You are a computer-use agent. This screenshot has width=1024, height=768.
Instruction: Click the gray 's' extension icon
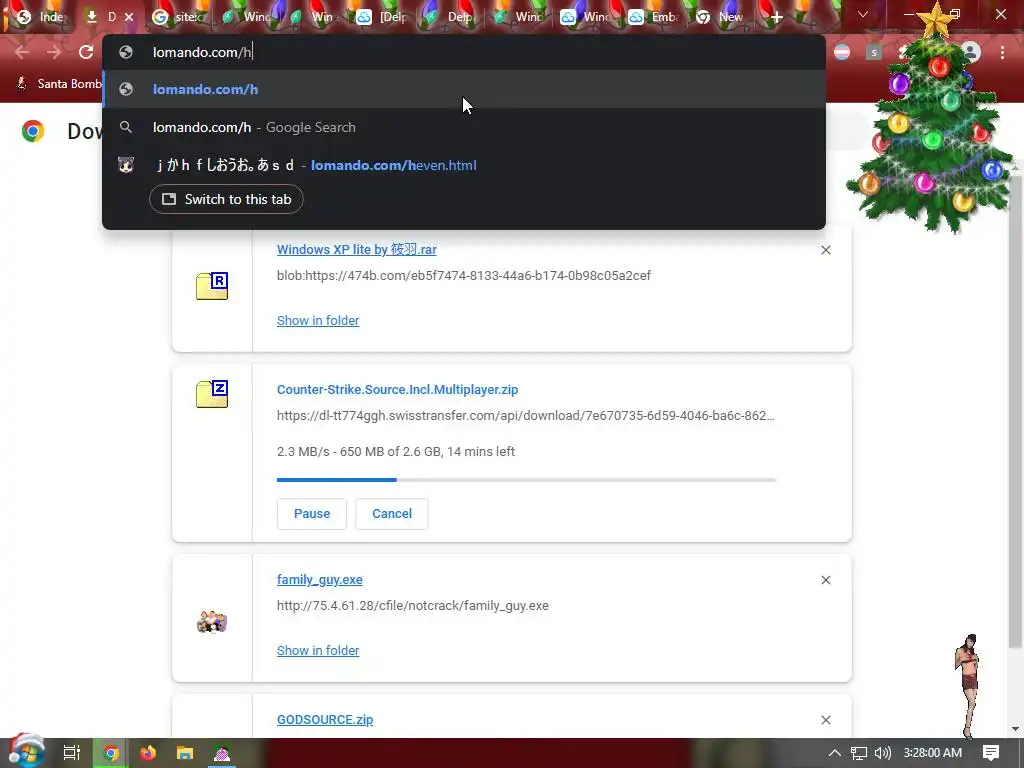(x=874, y=52)
